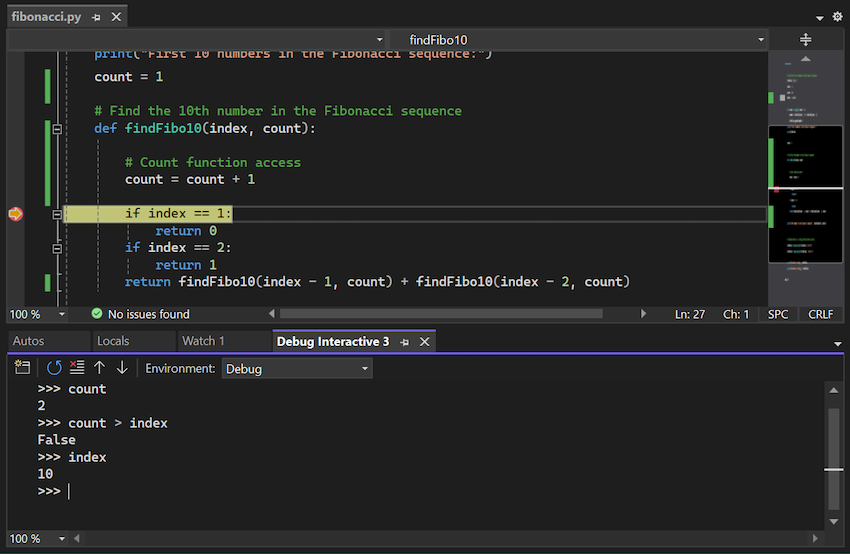Pin the fibonacci.py tab

[96, 17]
